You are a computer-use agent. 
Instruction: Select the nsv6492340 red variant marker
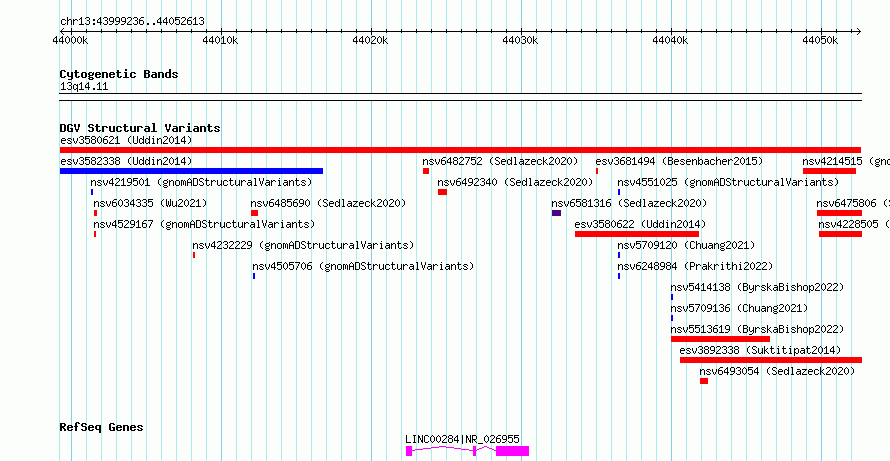(442, 192)
